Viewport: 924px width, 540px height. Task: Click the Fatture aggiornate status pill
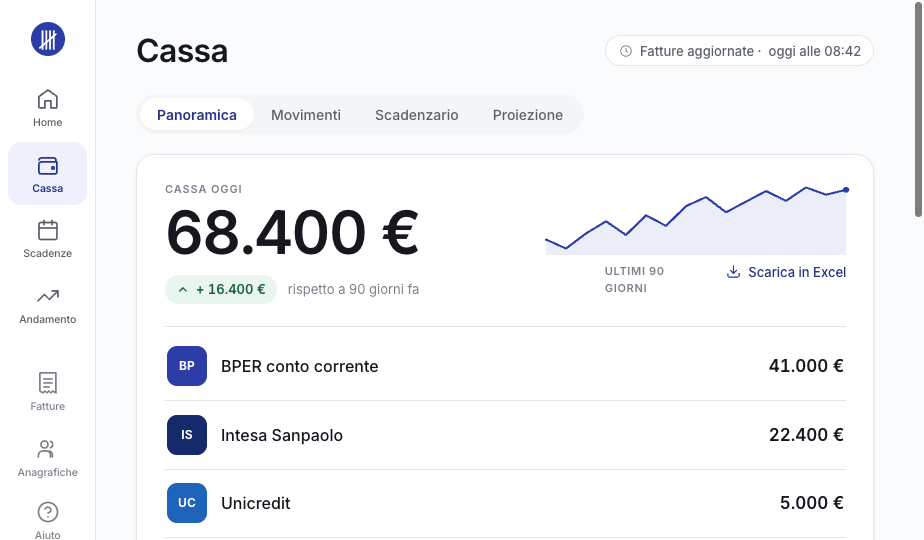740,51
